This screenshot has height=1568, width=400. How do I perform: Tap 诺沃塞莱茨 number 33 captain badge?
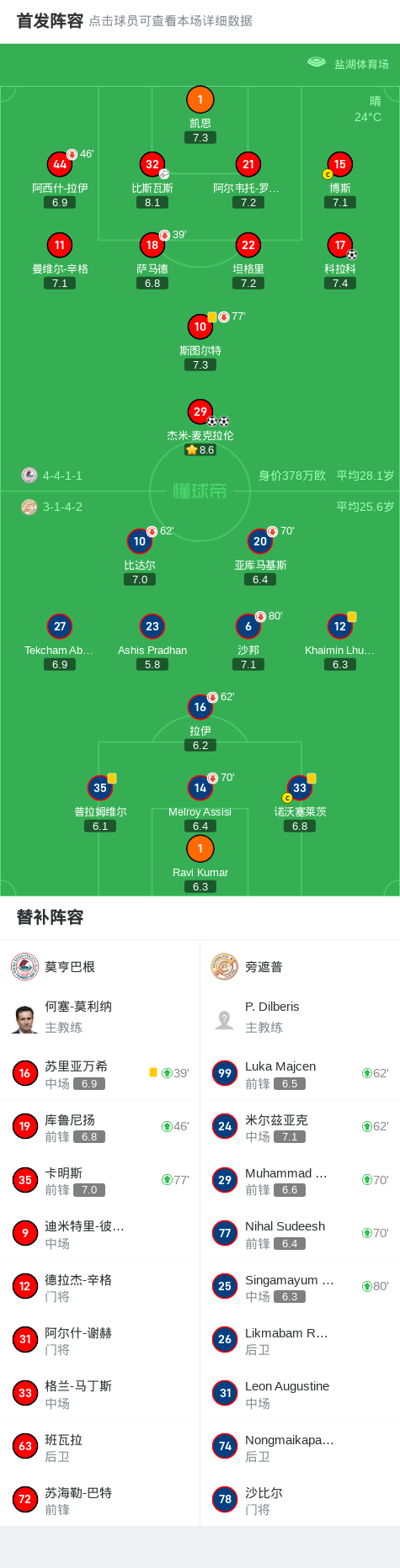click(x=300, y=788)
